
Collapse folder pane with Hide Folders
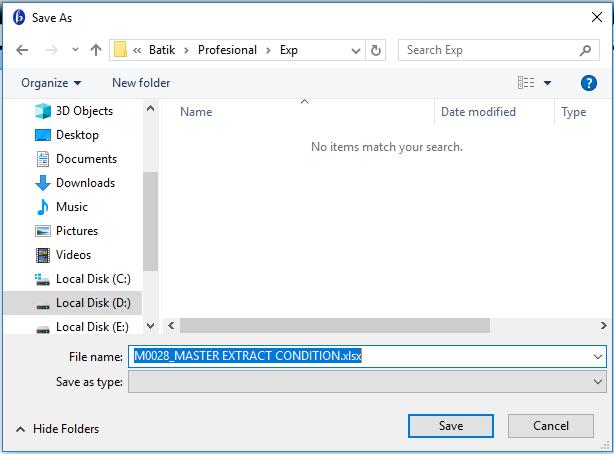coord(57,429)
